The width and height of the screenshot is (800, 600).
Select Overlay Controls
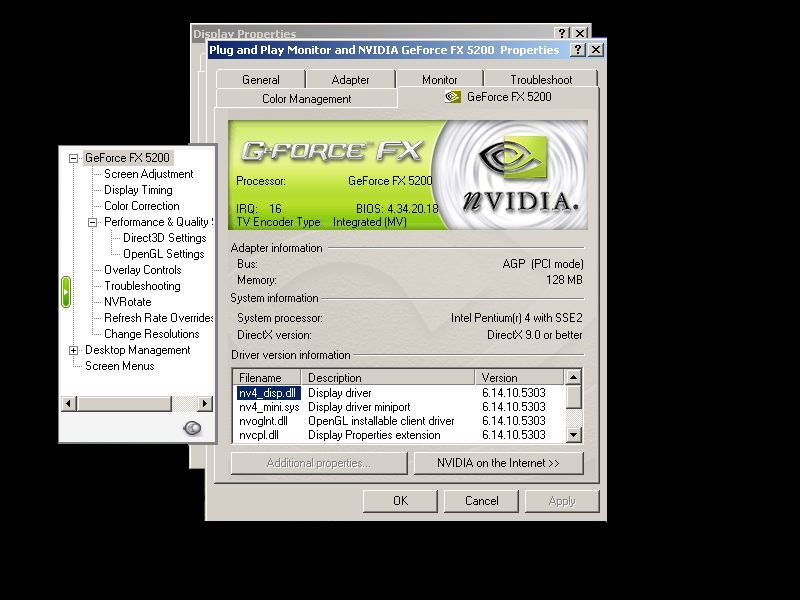point(143,270)
